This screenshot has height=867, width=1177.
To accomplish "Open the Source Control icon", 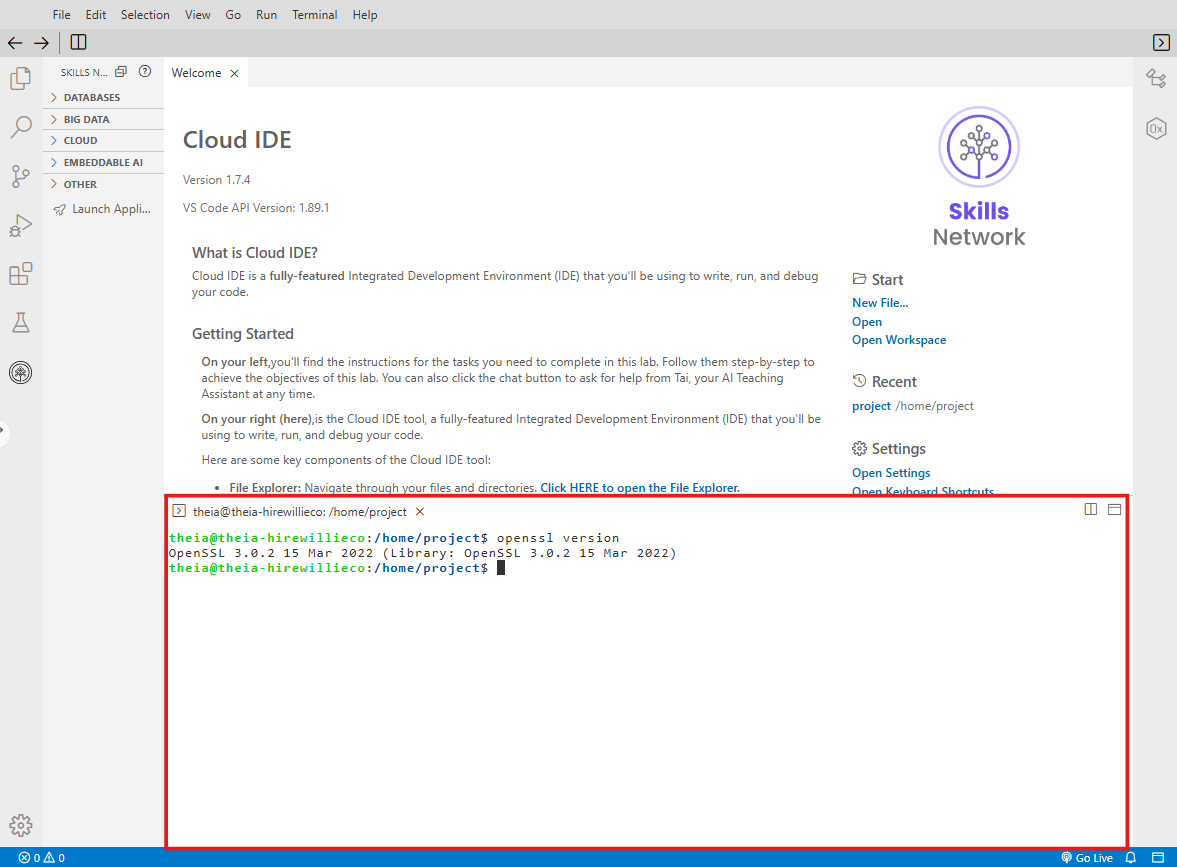I will [21, 176].
